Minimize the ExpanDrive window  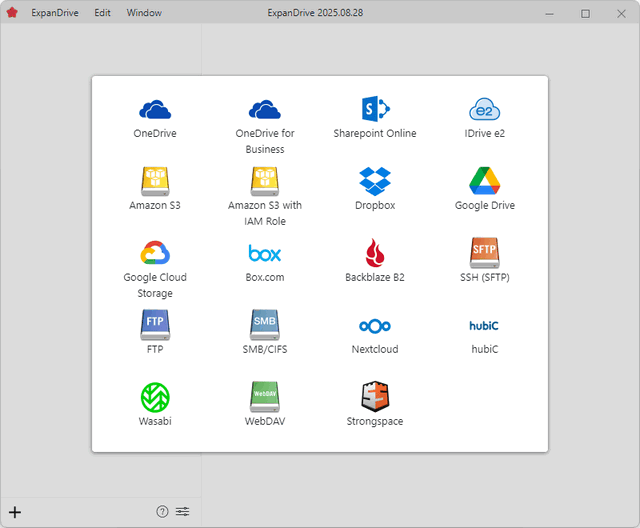(x=549, y=14)
